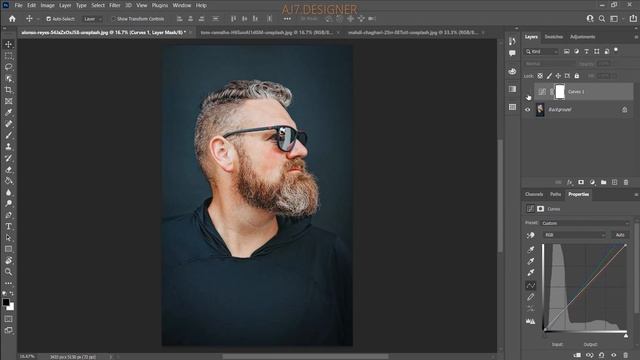Open the Kind filter dropdown in Layers
Screen dimensions: 640x360
(x=542, y=51)
